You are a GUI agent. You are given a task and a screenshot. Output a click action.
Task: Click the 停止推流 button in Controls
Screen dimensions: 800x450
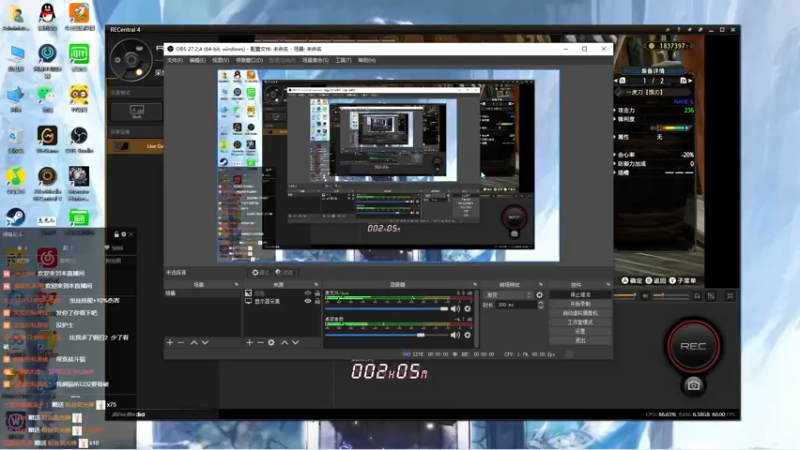coord(580,295)
